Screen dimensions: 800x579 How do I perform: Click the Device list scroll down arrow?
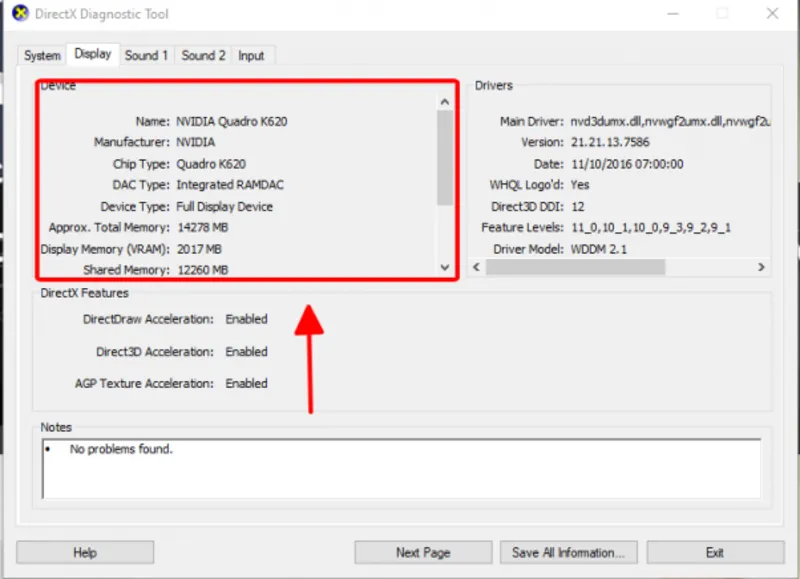[x=445, y=267]
